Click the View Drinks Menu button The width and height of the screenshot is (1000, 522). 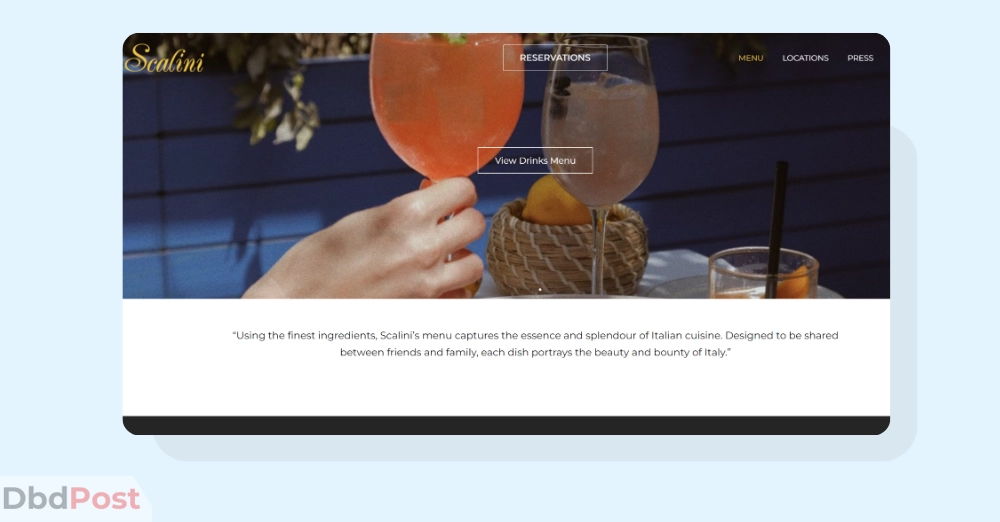[535, 160]
